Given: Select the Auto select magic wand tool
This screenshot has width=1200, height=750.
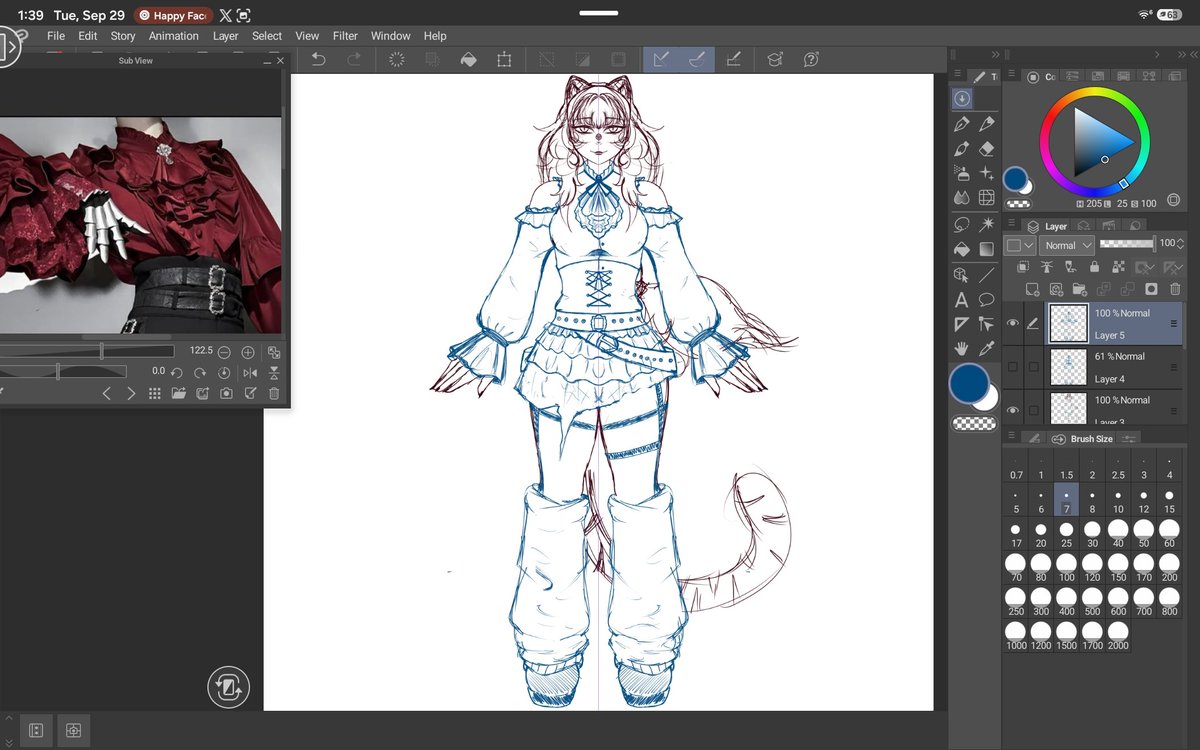Looking at the screenshot, I should pyautogui.click(x=987, y=224).
